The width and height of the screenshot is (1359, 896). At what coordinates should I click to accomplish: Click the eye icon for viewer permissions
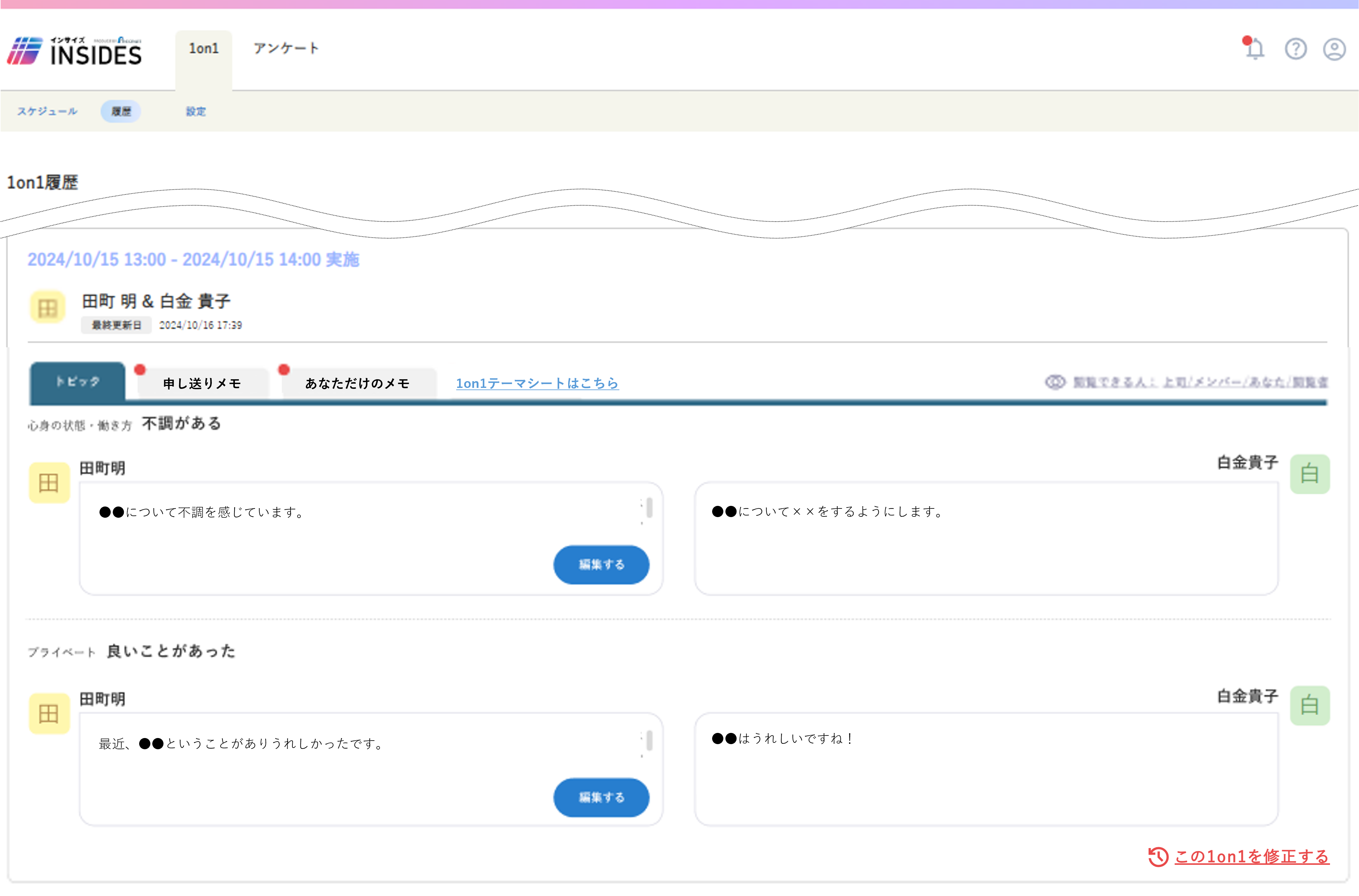1055,382
